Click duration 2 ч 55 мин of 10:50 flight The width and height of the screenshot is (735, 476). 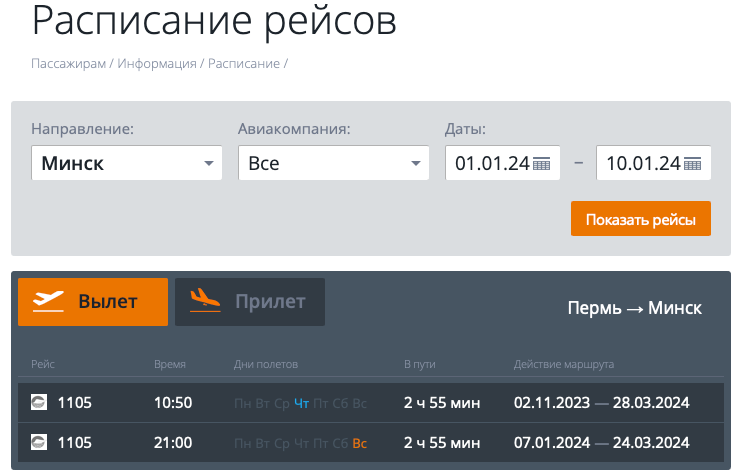tap(442, 403)
